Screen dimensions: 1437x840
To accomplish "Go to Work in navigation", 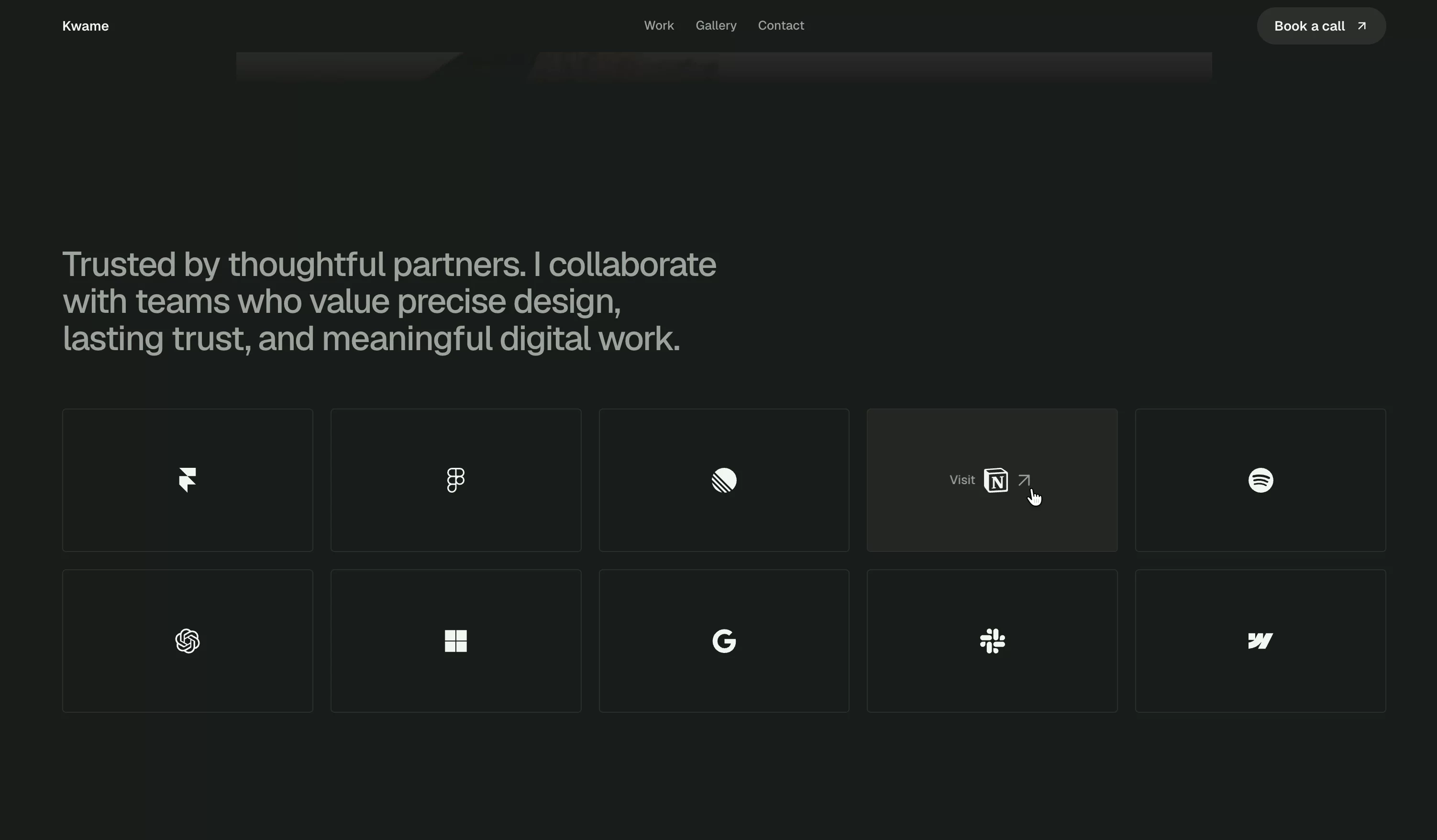I will tap(659, 26).
